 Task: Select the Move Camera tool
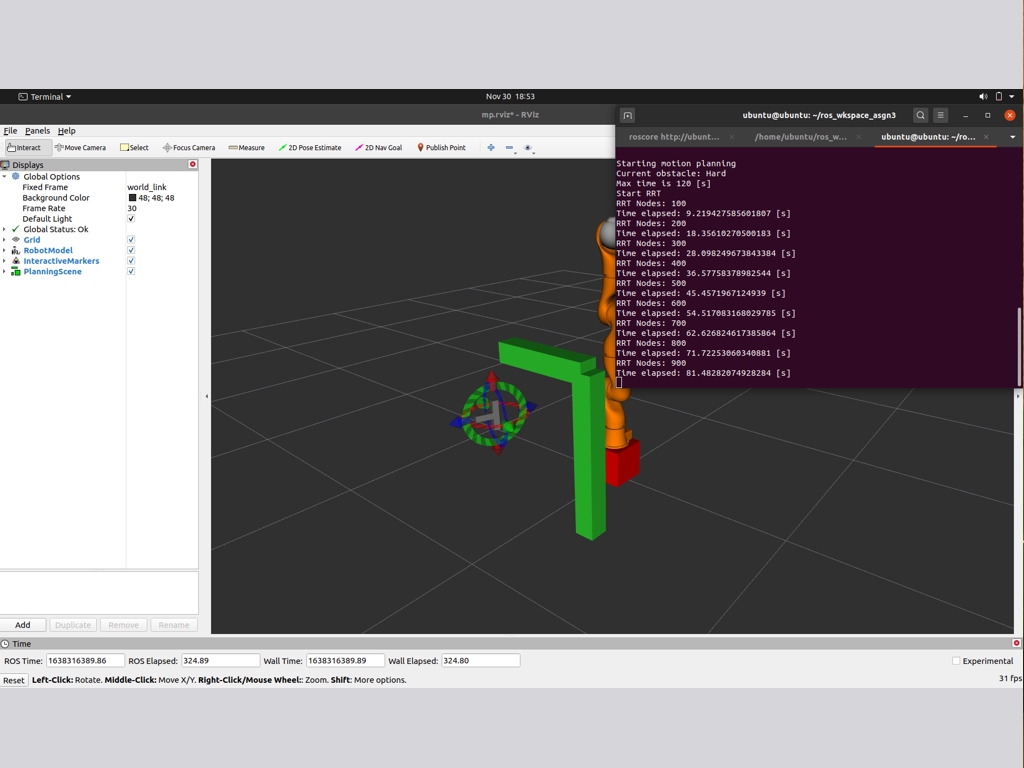80,148
